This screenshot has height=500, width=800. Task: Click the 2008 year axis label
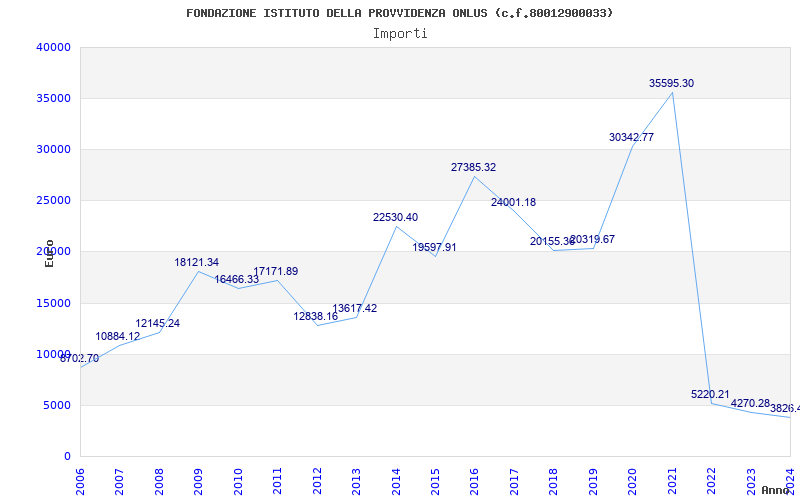pyautogui.click(x=159, y=482)
